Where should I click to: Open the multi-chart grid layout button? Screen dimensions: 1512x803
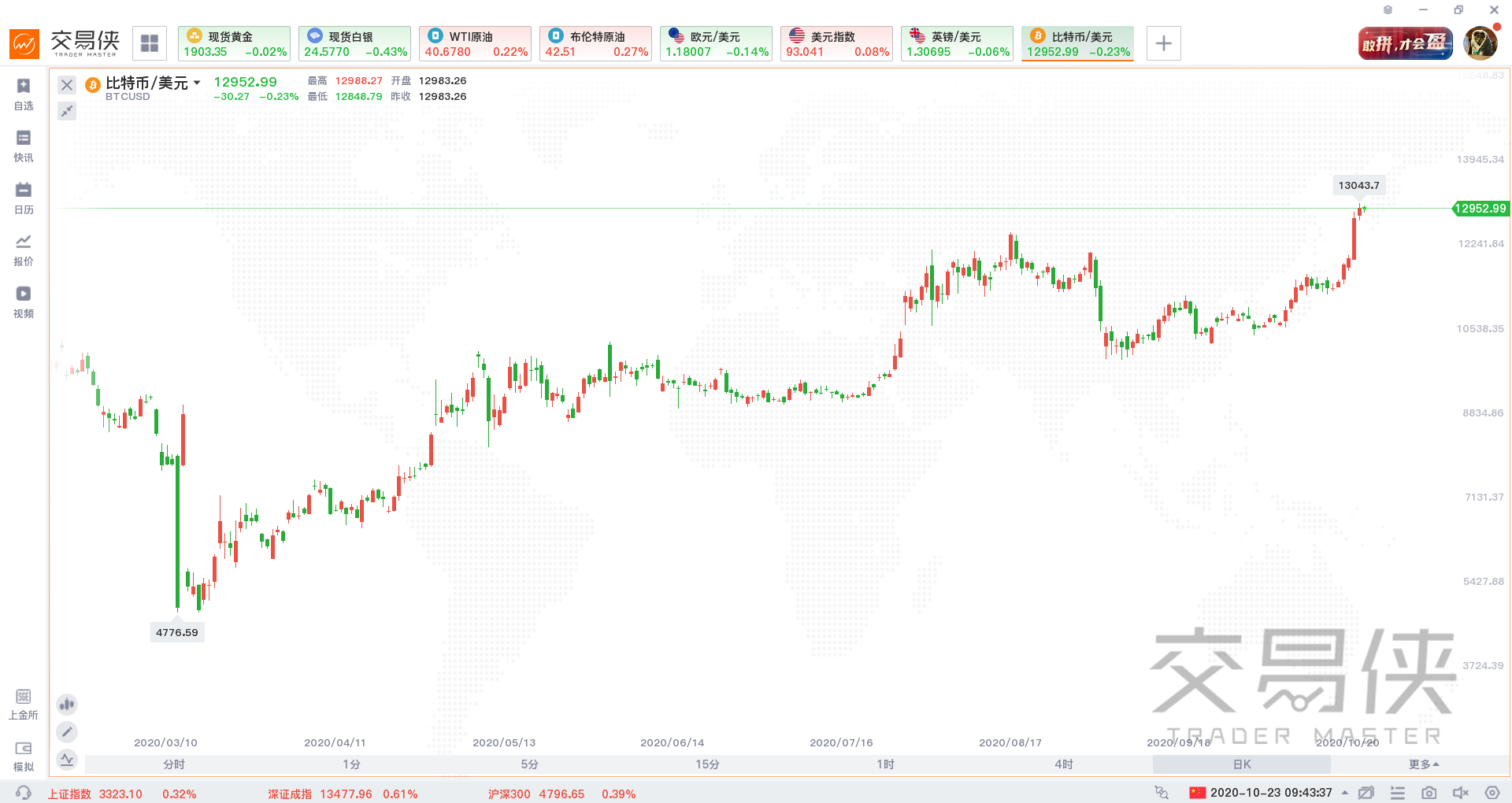[x=150, y=43]
